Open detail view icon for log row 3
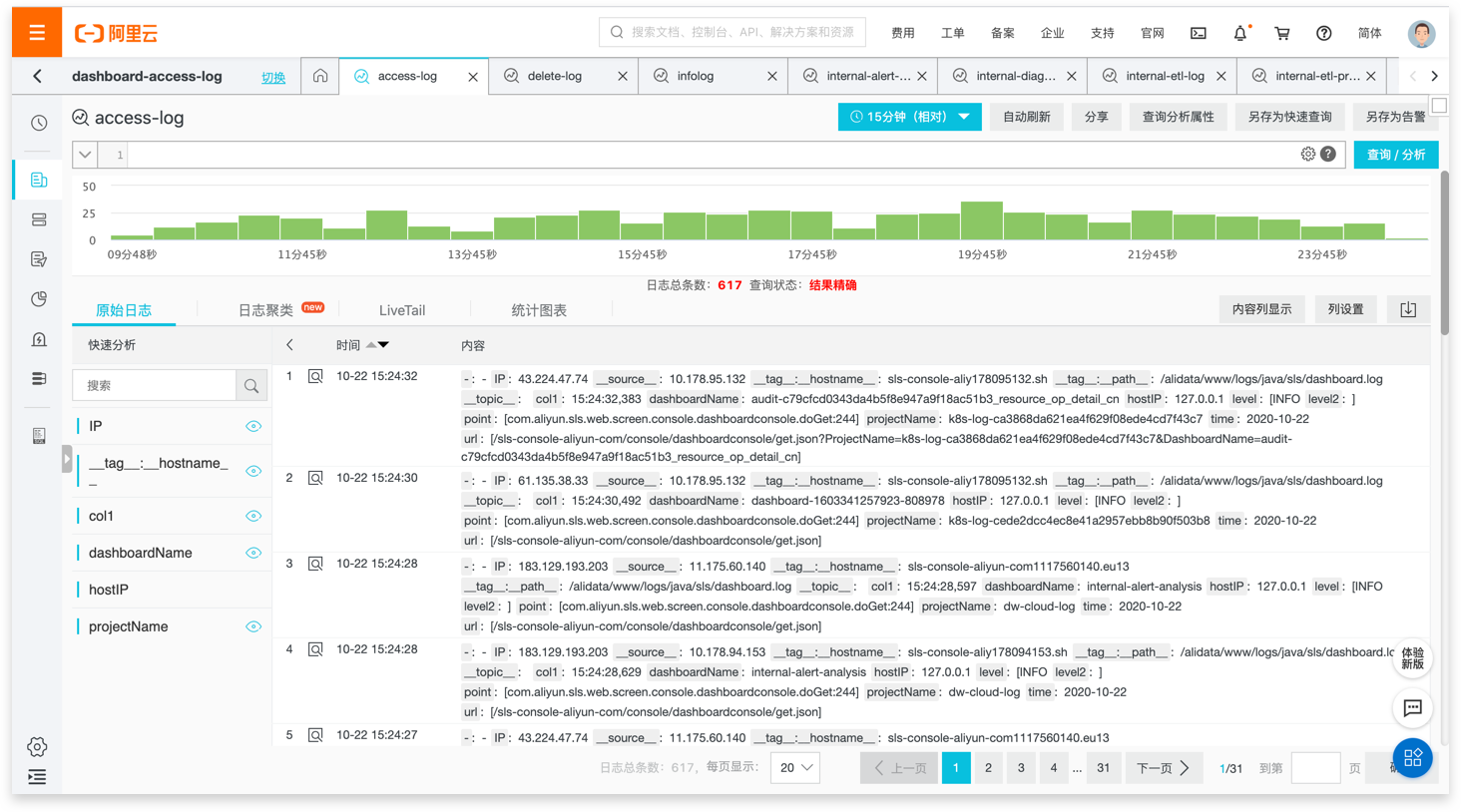Screen dimensions: 1461x812 coord(315,564)
